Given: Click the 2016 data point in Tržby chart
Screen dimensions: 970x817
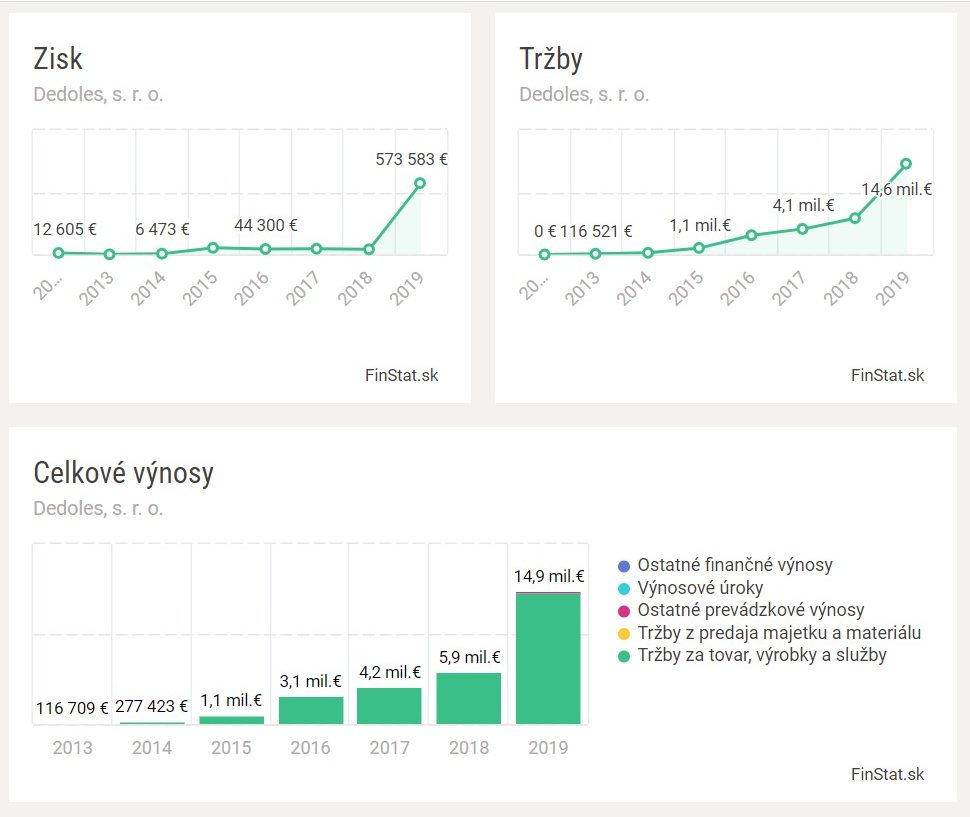Looking at the screenshot, I should coord(751,235).
